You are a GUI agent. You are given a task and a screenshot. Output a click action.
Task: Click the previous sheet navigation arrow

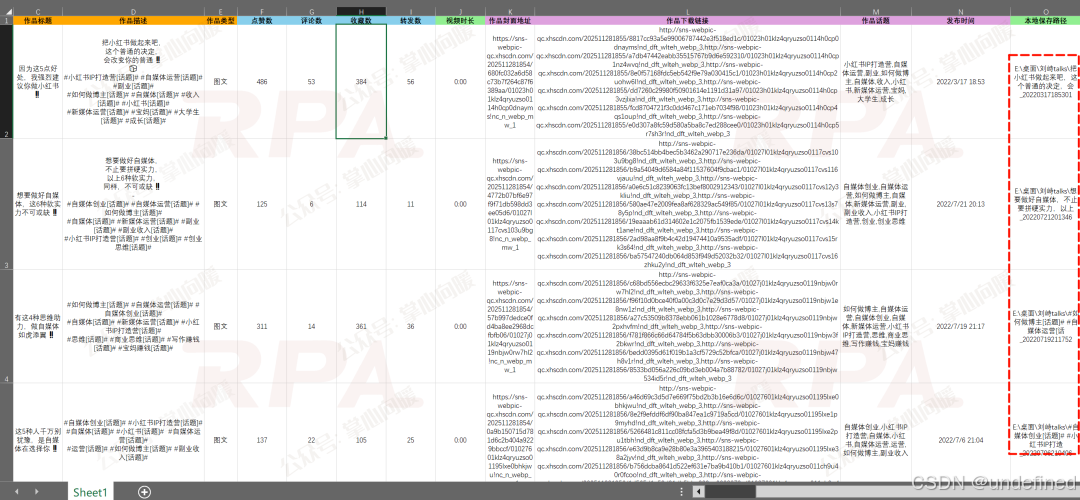click(17, 492)
